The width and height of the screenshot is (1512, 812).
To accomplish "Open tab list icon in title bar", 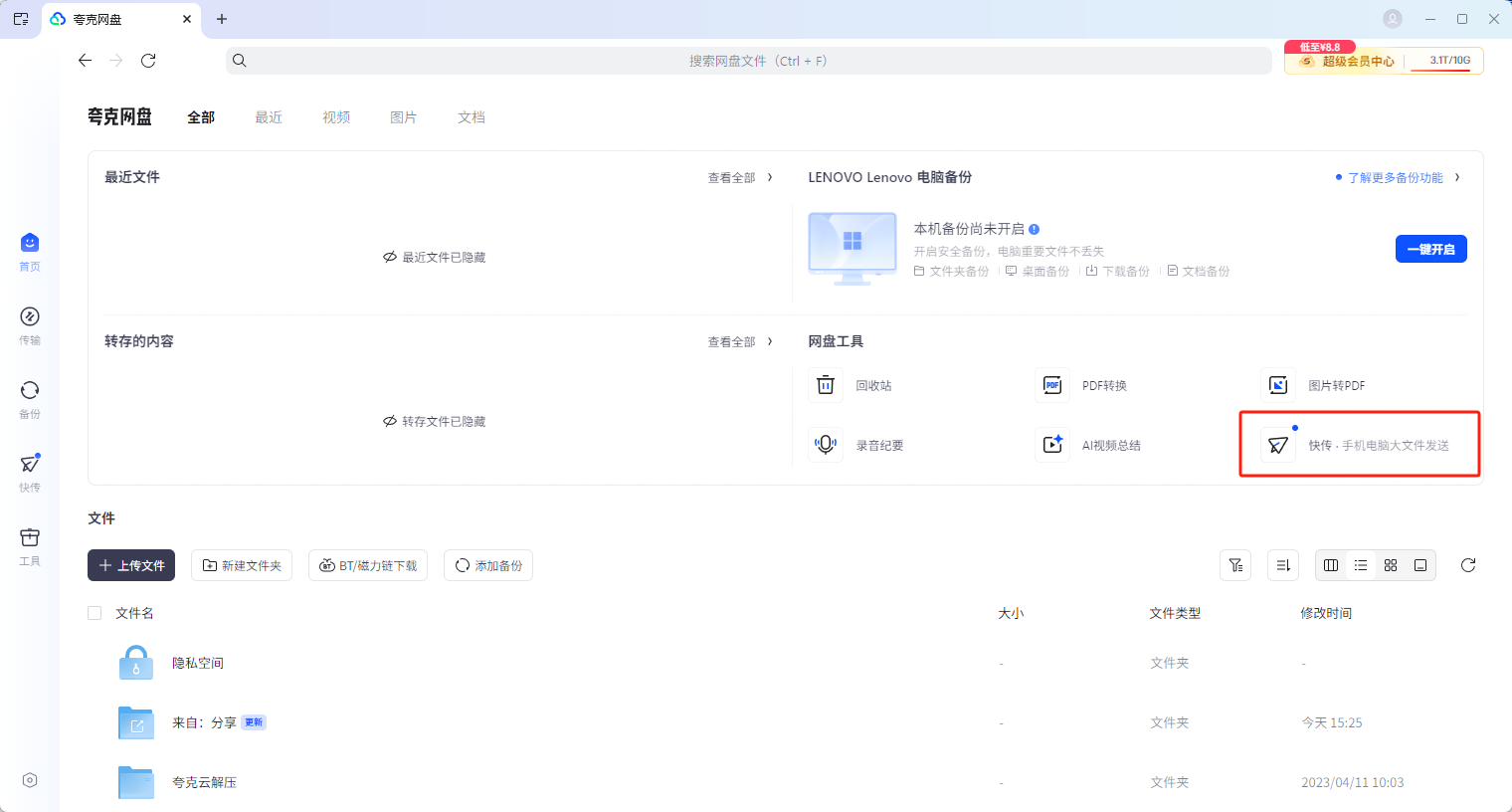I will 21,19.
